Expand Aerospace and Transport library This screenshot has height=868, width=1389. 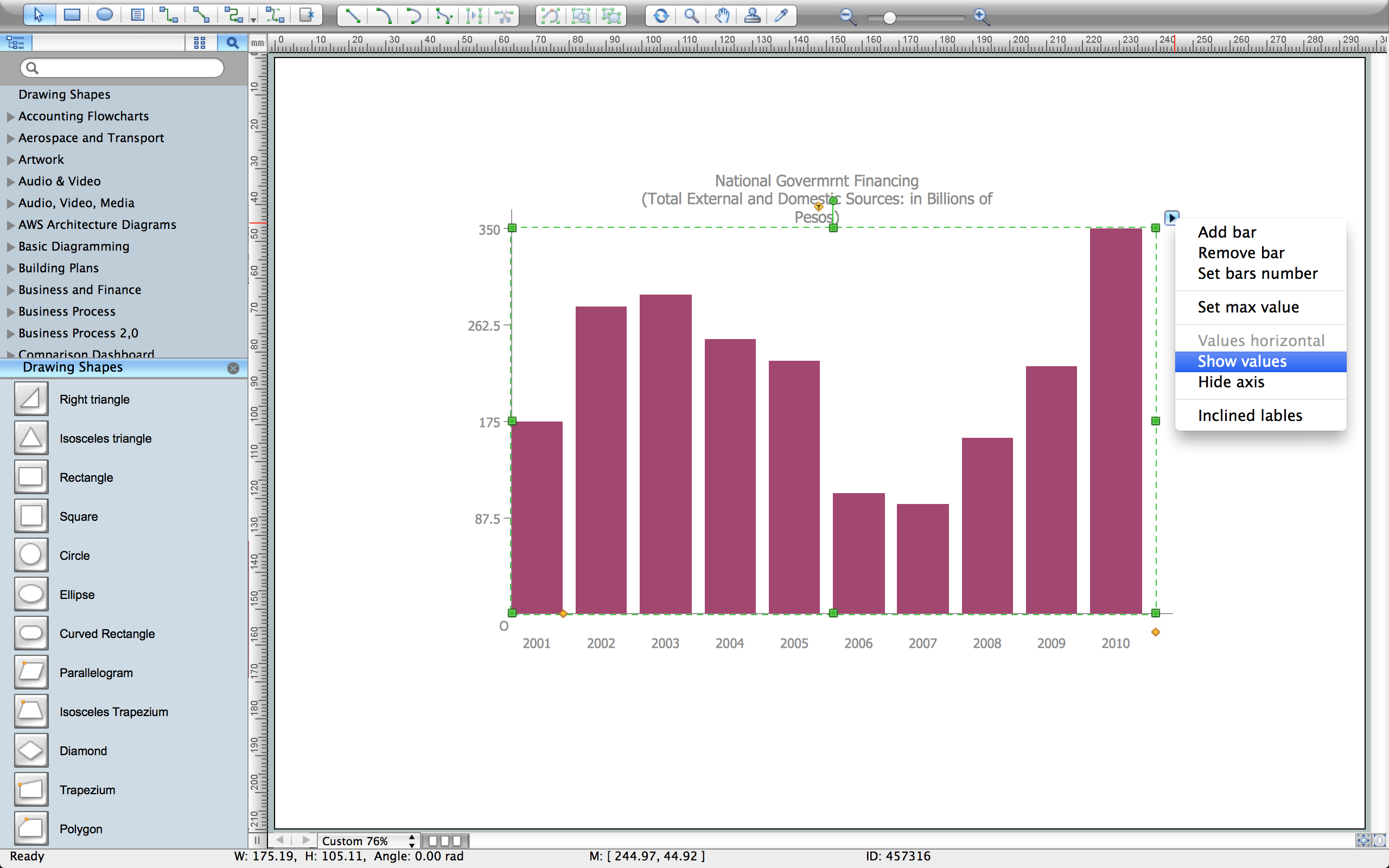[x=11, y=138]
